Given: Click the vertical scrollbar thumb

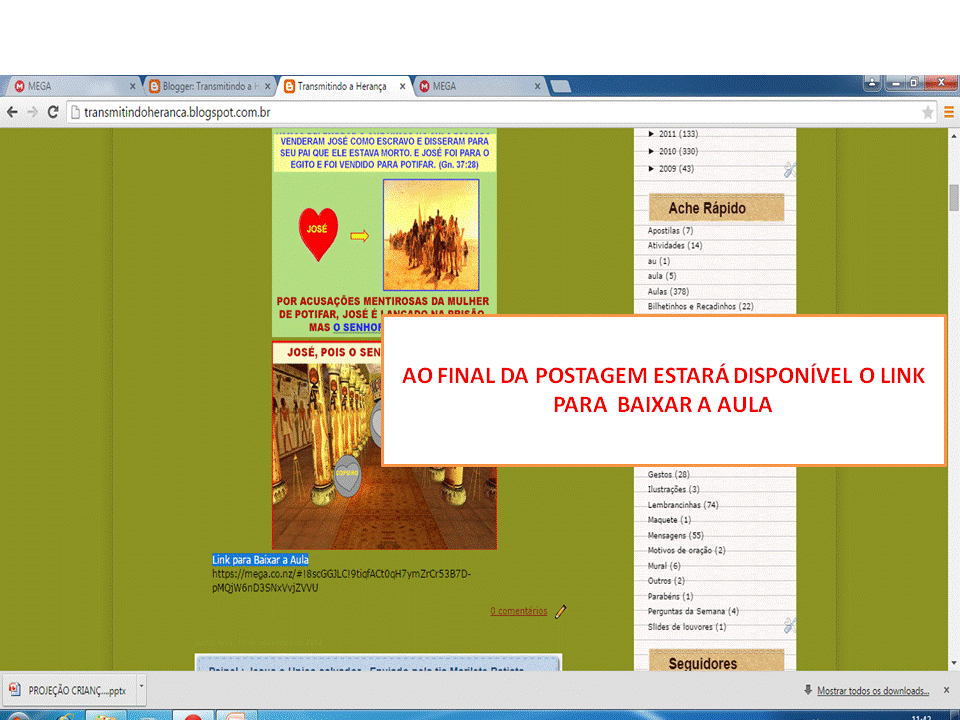Looking at the screenshot, I should (954, 198).
